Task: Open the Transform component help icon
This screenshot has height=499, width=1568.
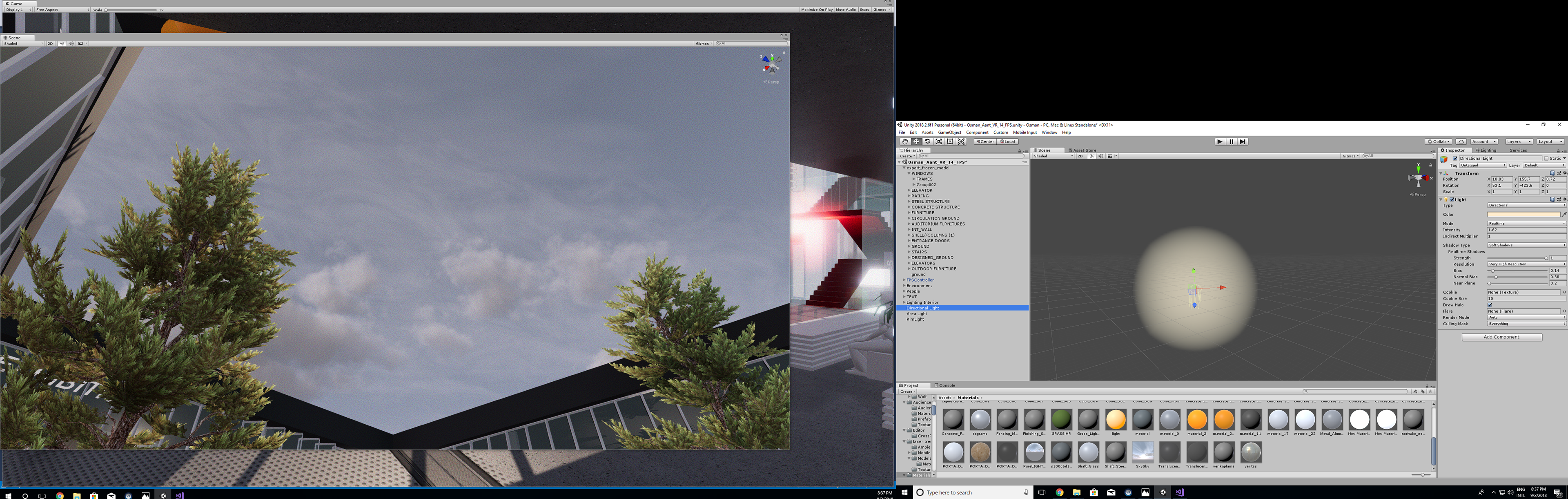Action: (x=1553, y=173)
